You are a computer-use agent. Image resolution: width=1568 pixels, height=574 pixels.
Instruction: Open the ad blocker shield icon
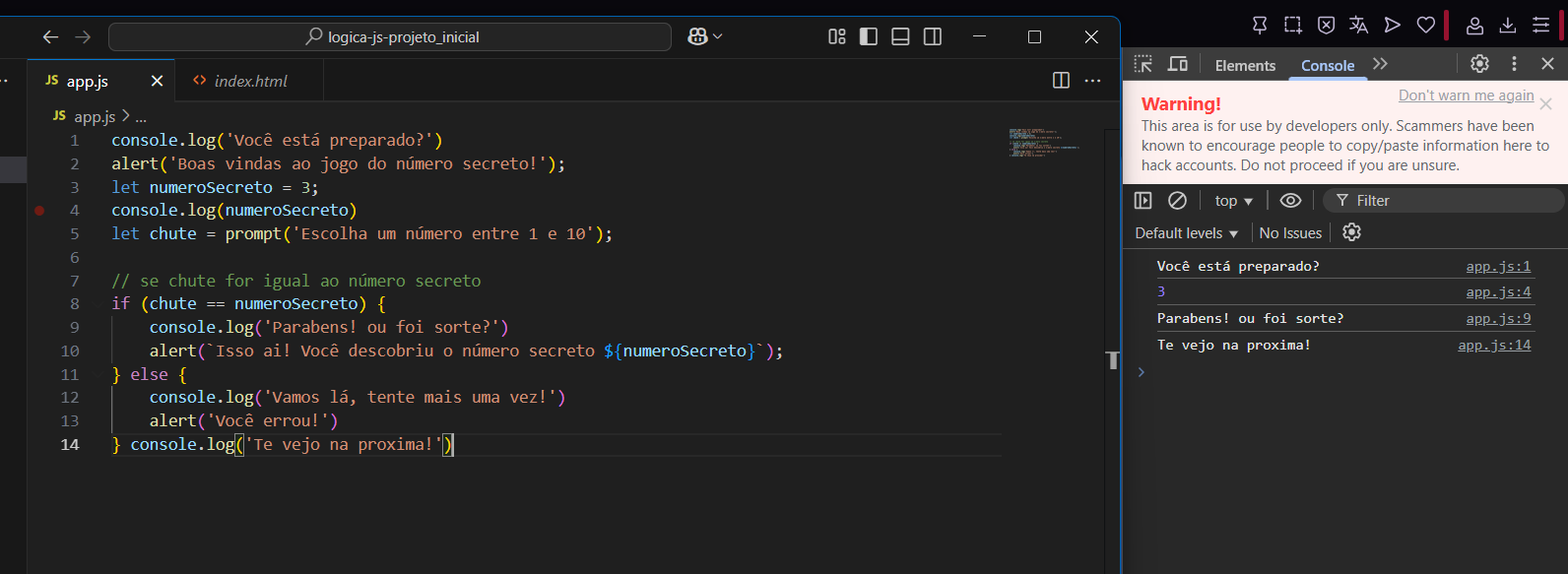(x=1327, y=25)
